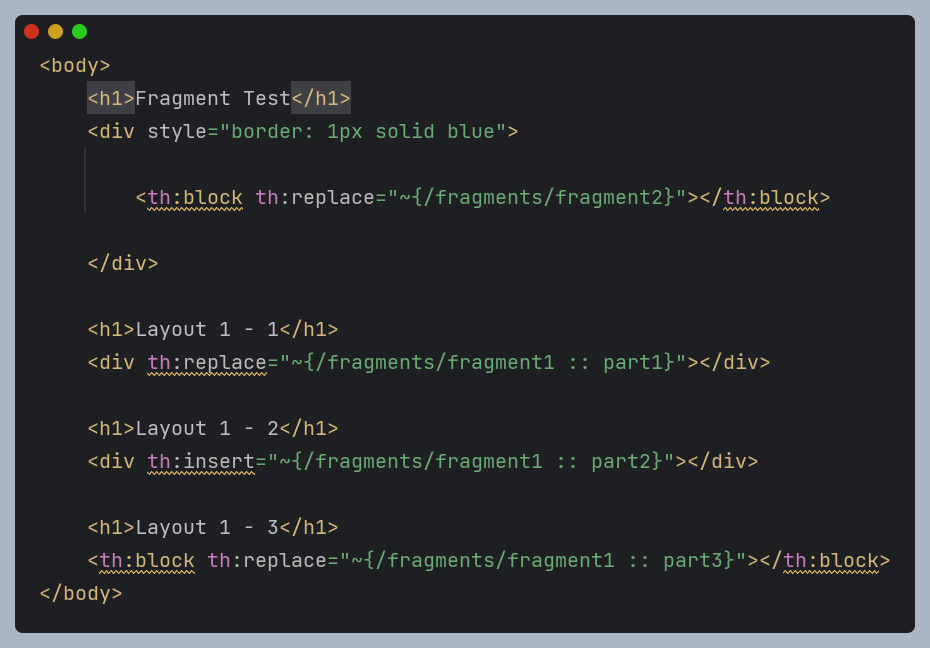Click the green maximize window dot

point(79,31)
